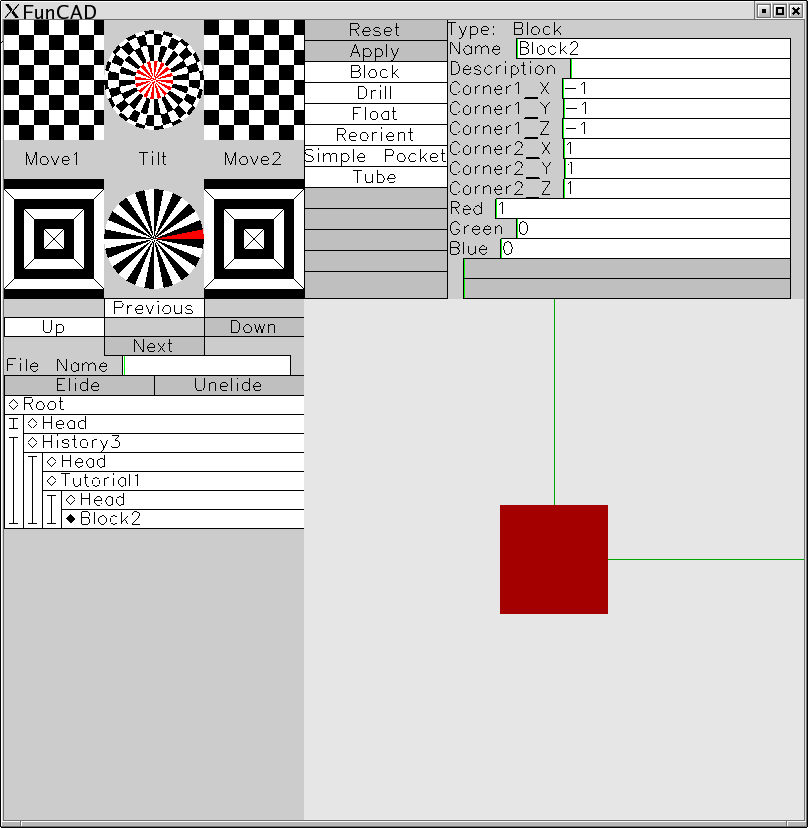Focus the empty Description field
Viewport: 808px width, 828px height.
[680, 69]
